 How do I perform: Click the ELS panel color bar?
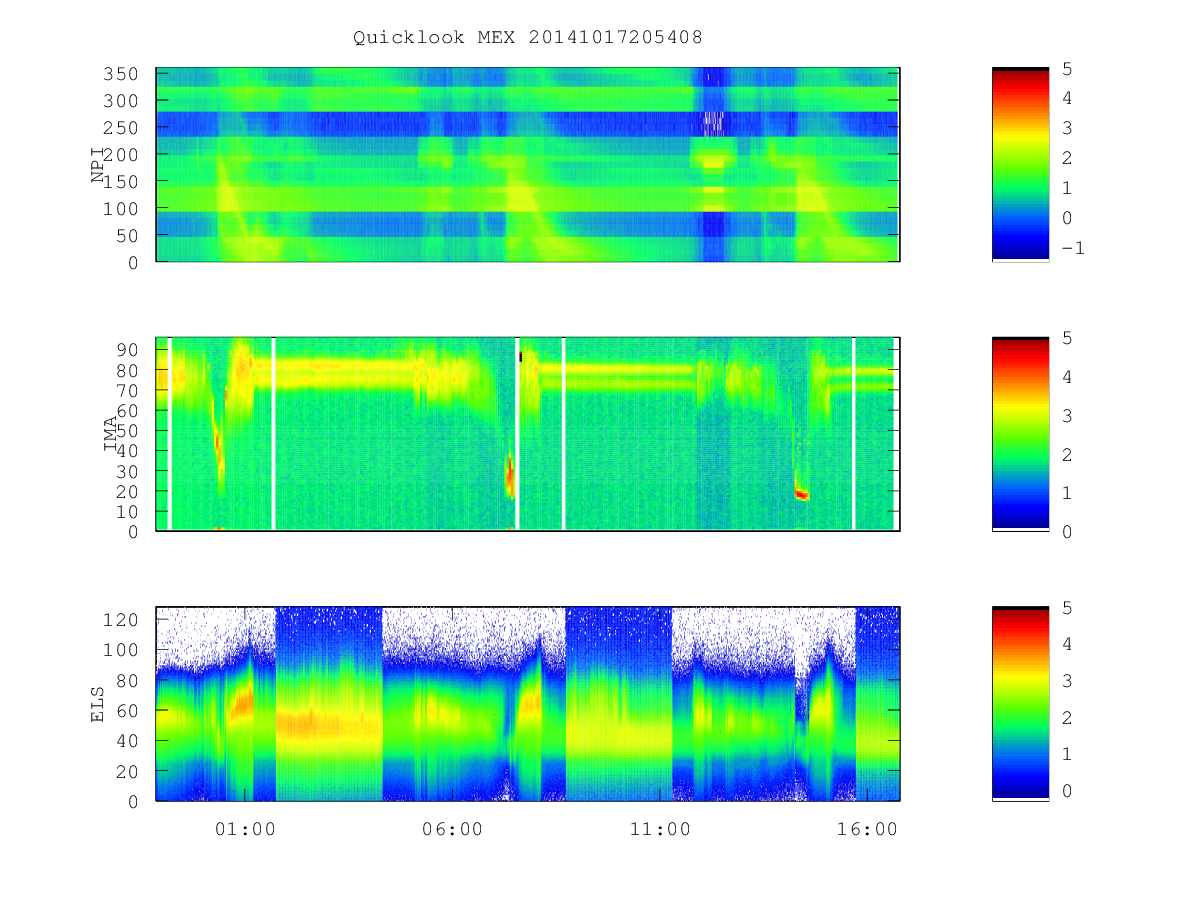coord(1020,704)
